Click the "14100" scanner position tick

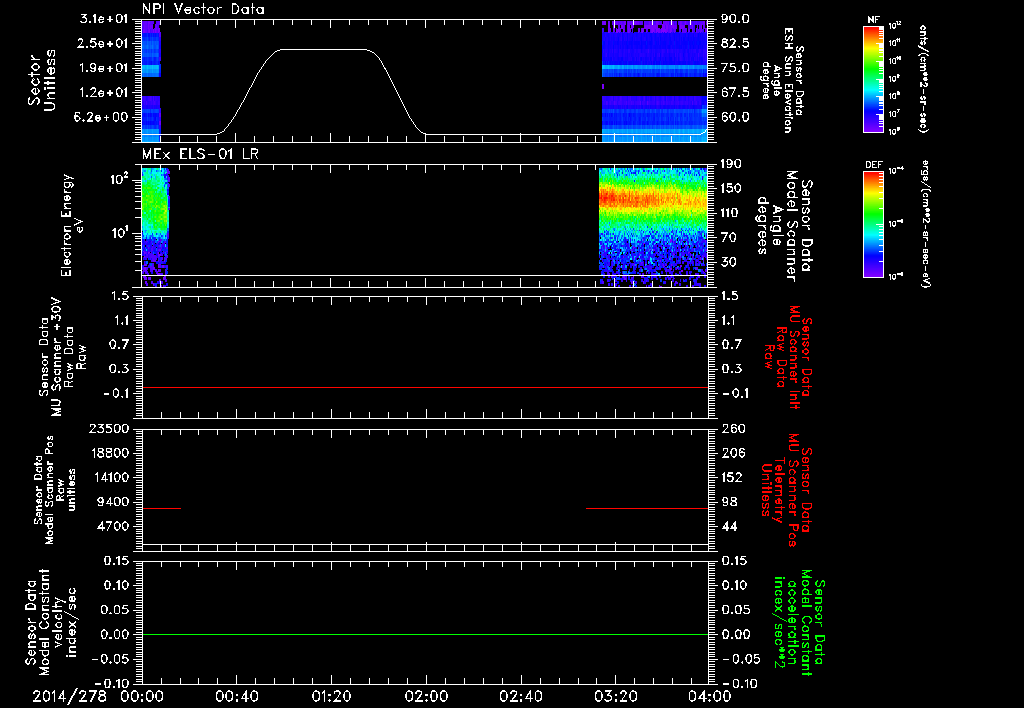111,477
